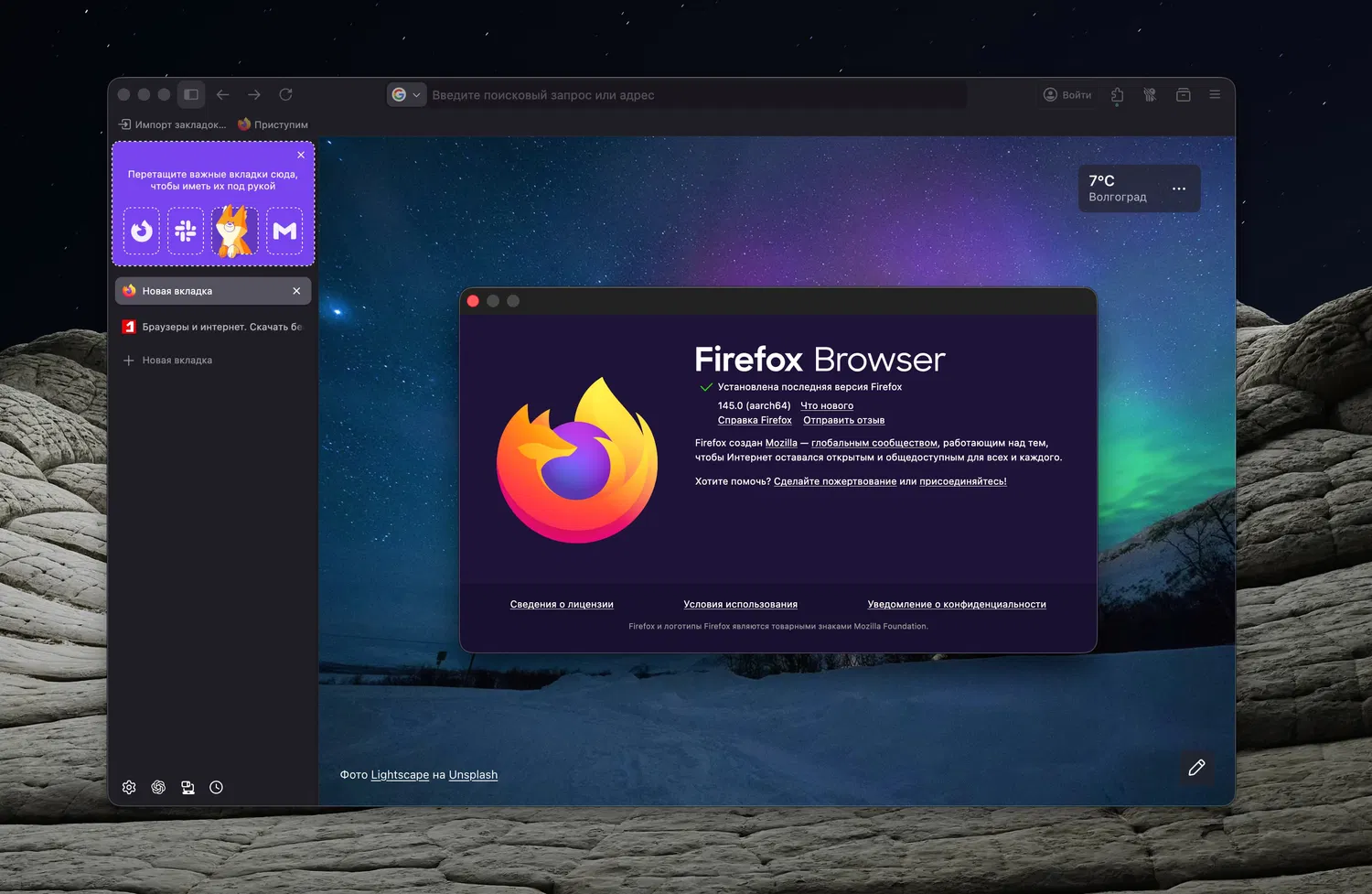Open synced tabs from other devices

pos(188,787)
